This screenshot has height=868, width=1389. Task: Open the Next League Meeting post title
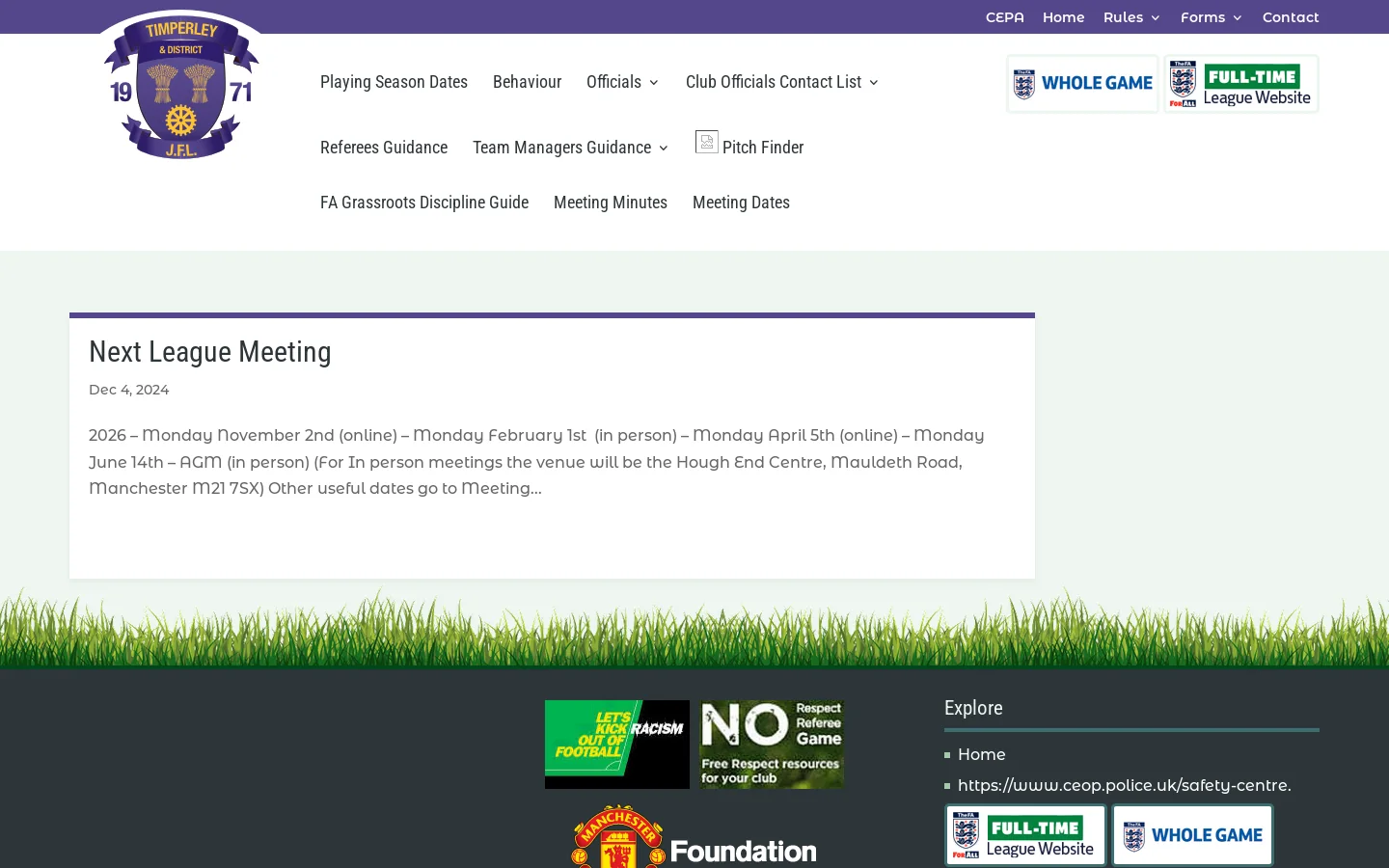point(210,352)
